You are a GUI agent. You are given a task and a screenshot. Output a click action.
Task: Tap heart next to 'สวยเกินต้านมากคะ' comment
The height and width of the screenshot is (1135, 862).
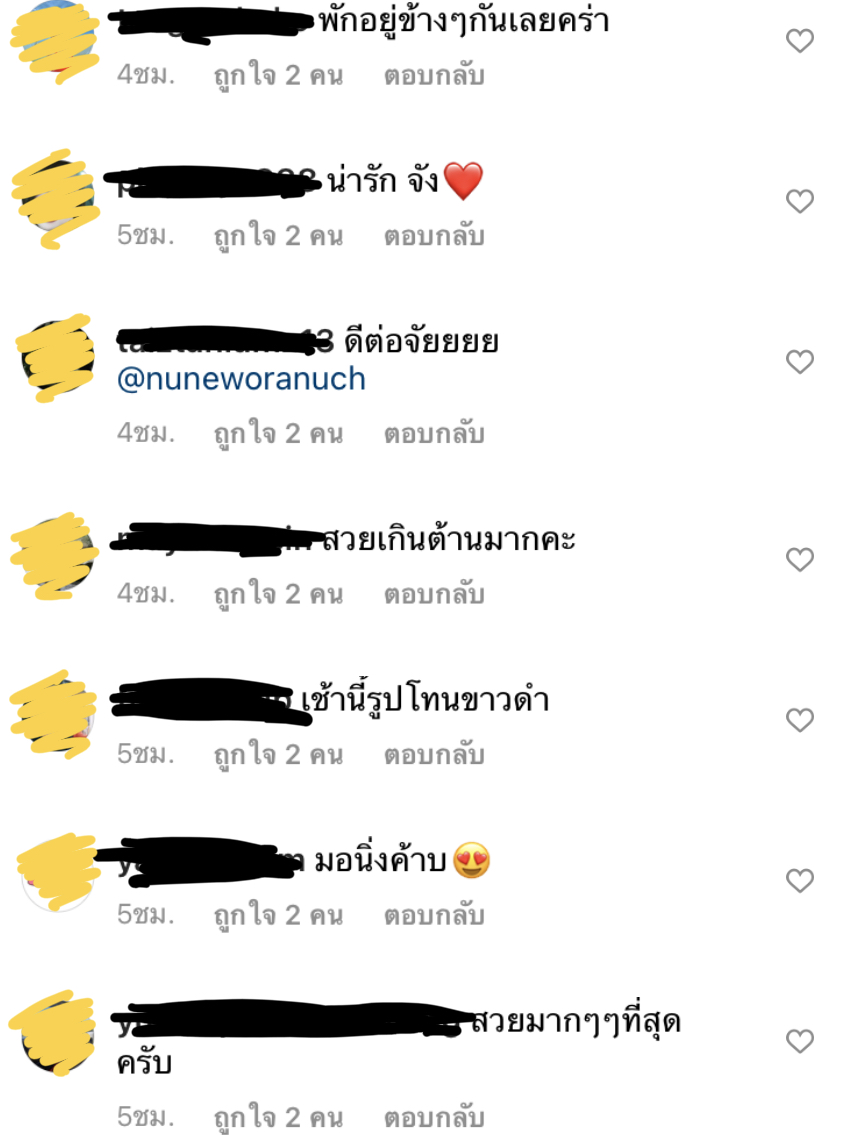point(800,559)
